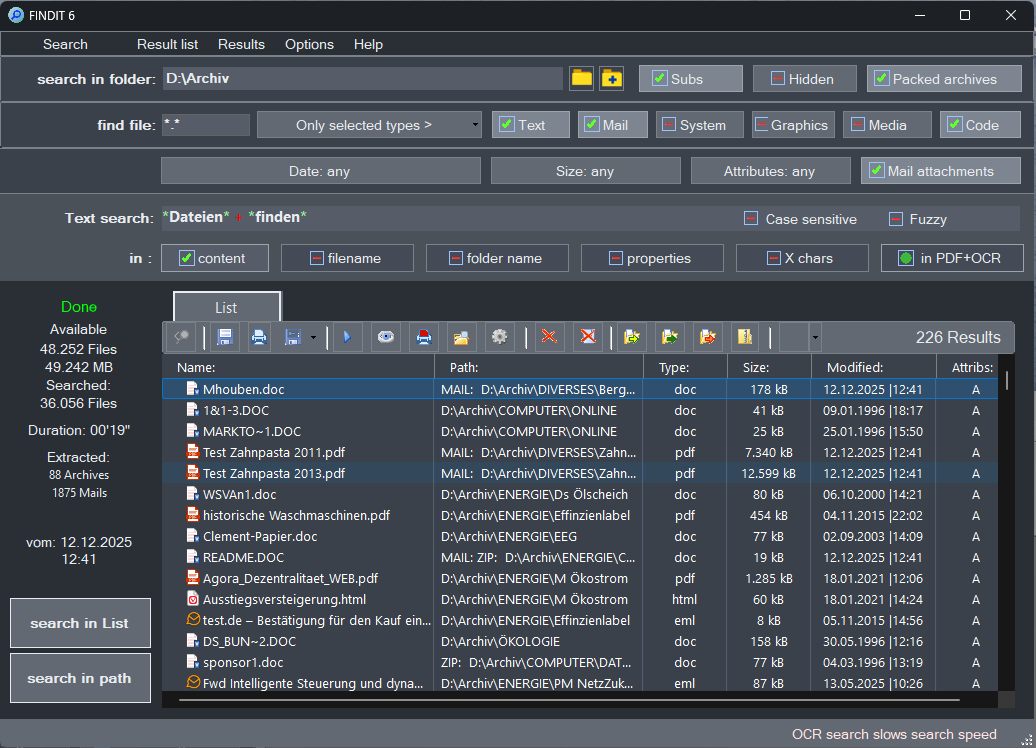
Task: Uncheck the Mail attachments checkbox
Action: tap(876, 171)
